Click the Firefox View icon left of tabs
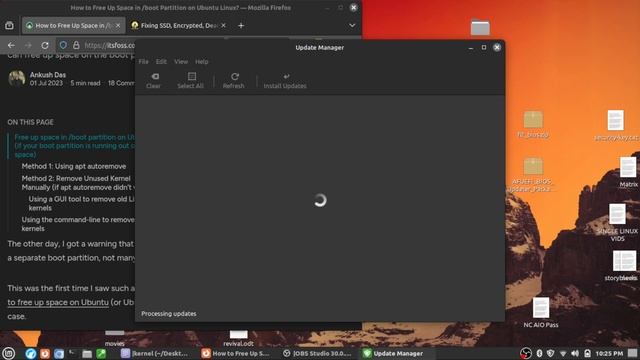 point(9,25)
